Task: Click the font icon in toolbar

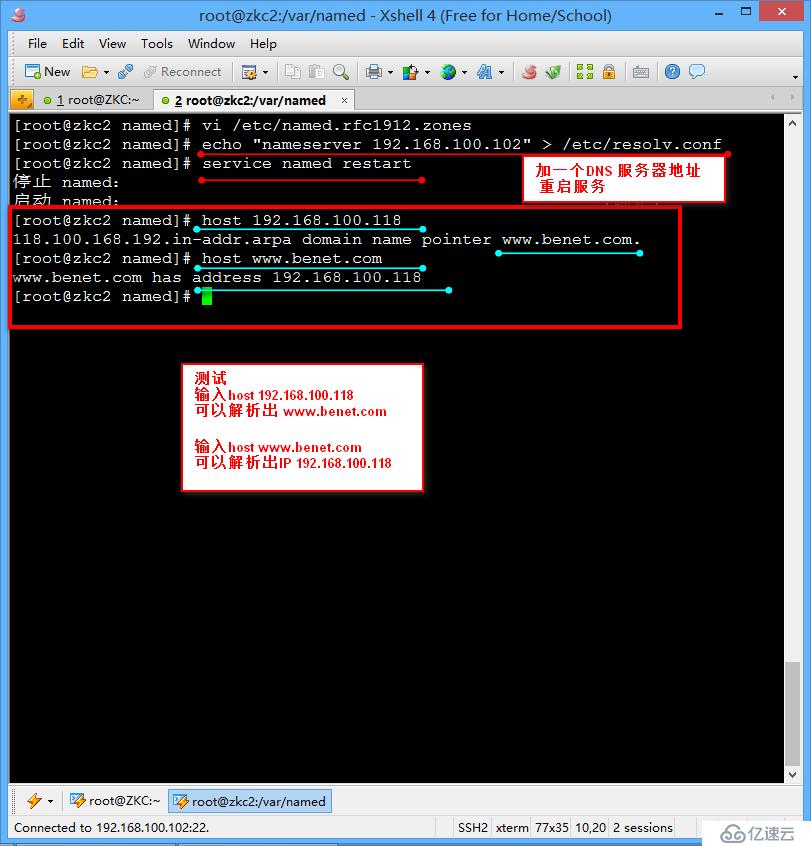Action: tap(485, 72)
